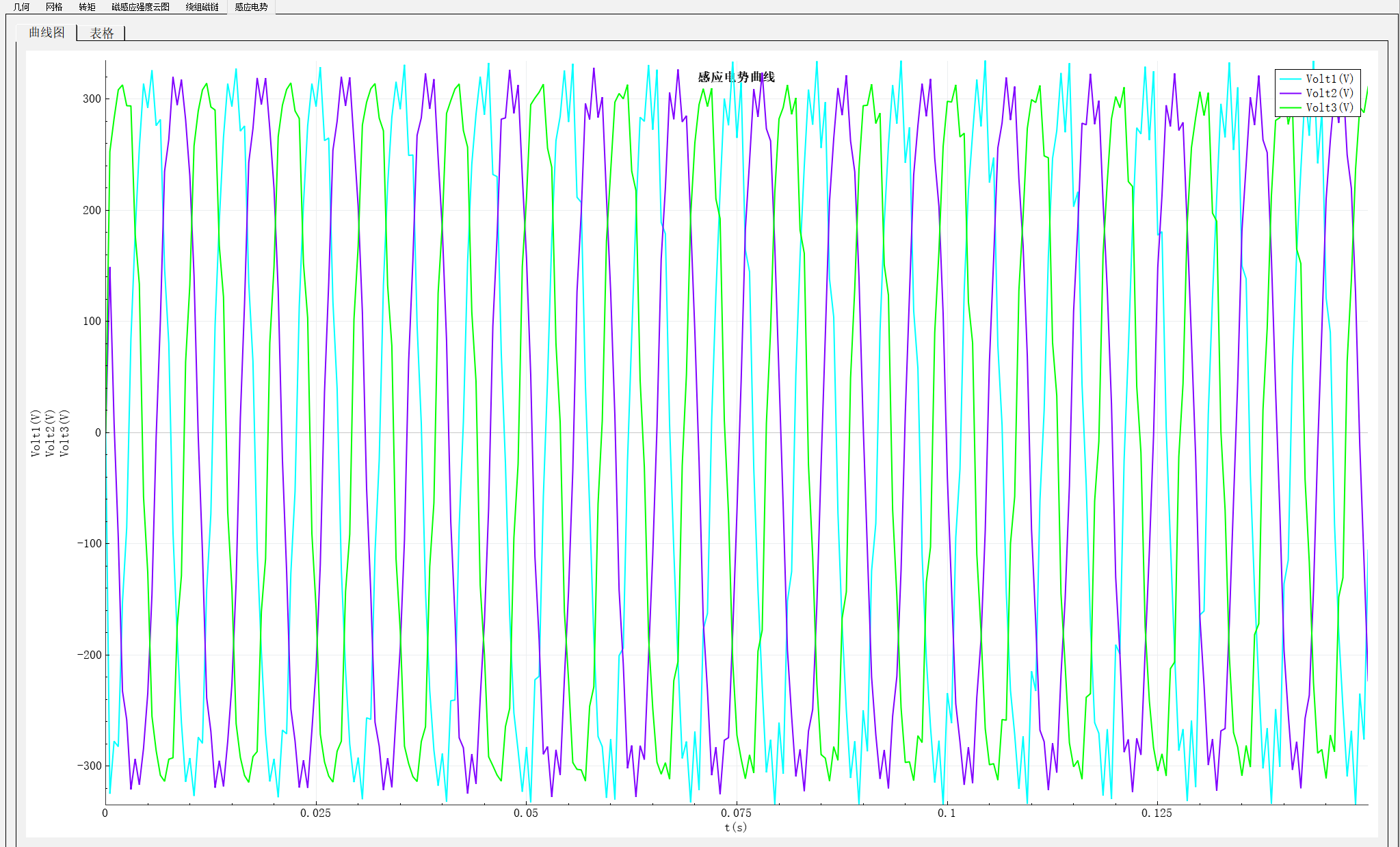Open the 绕组磁链 tab
The height and width of the screenshot is (847, 1400).
(202, 7)
